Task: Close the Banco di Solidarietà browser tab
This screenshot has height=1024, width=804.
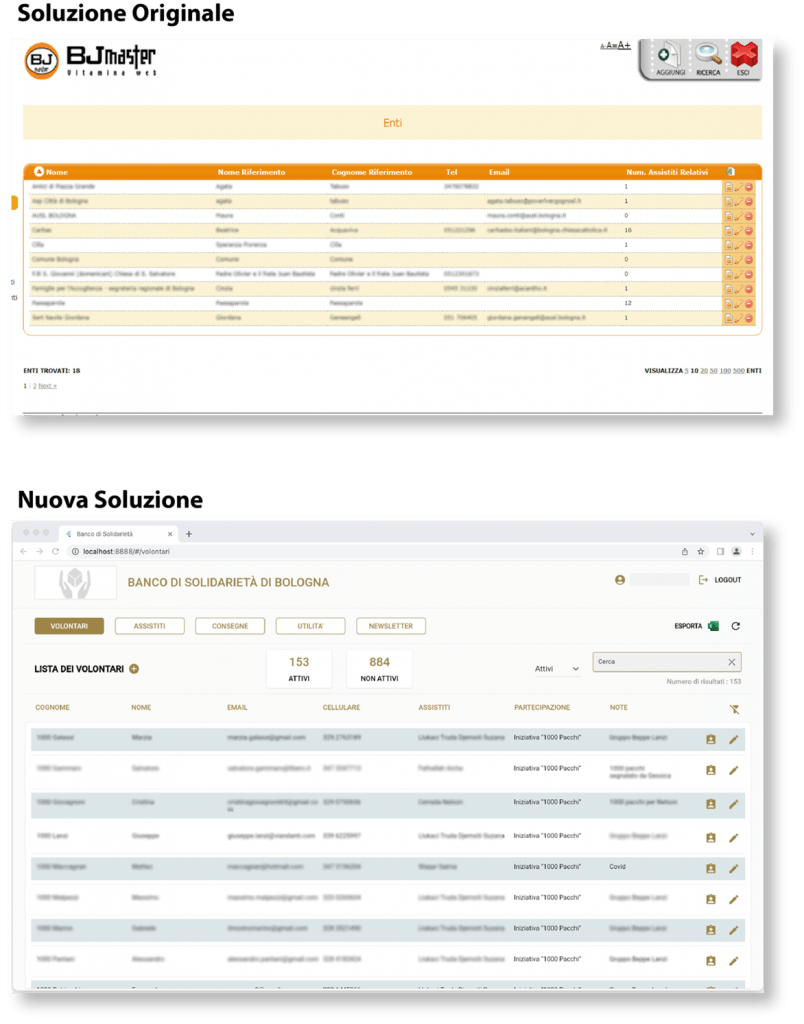Action: (170, 534)
